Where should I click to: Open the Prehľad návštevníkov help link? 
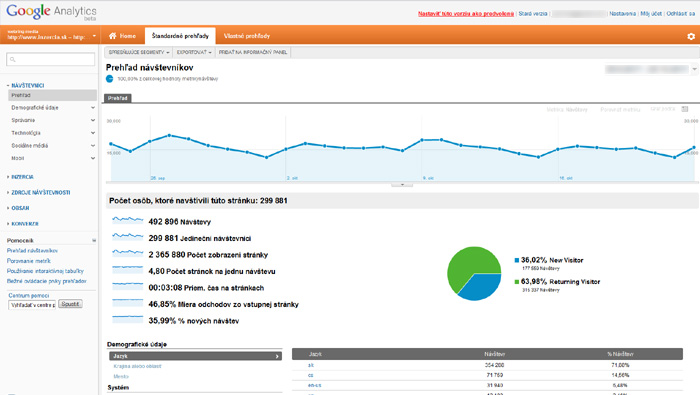(x=32, y=251)
